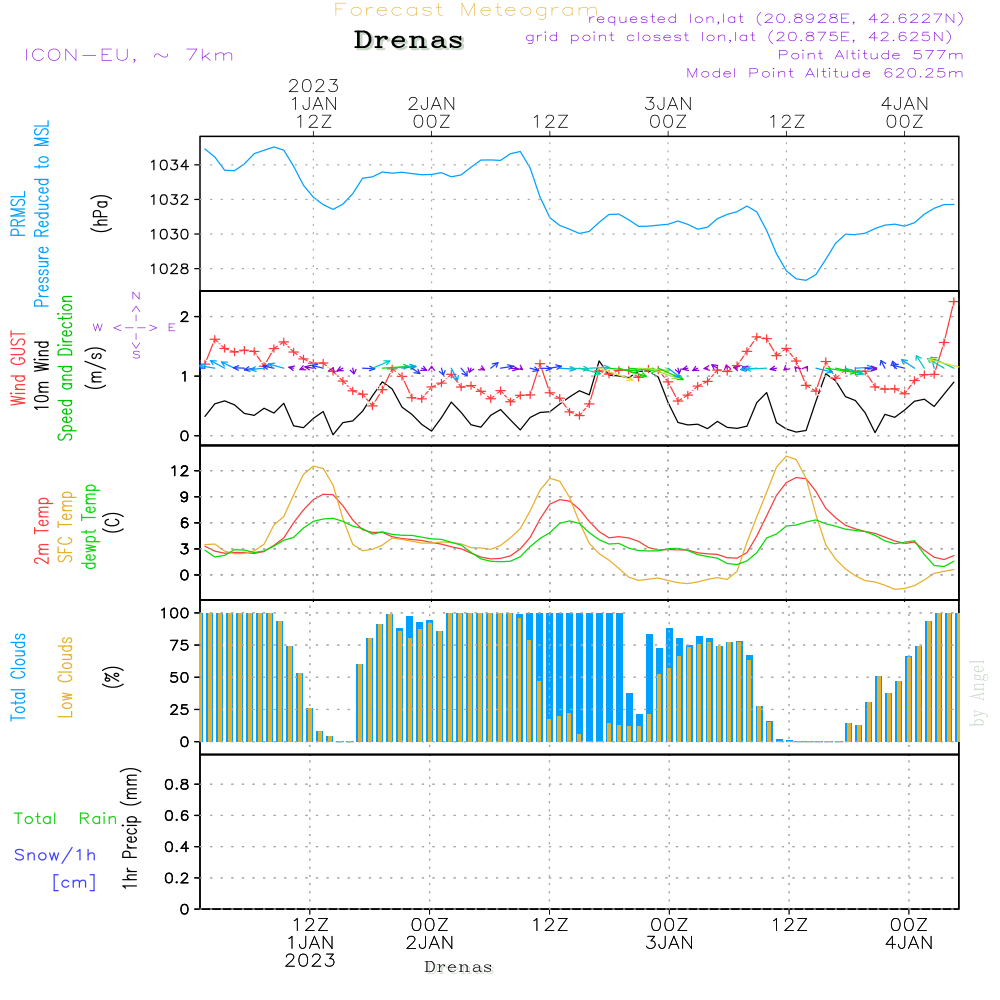Click the red Wind GUST legend label

(x=18, y=370)
